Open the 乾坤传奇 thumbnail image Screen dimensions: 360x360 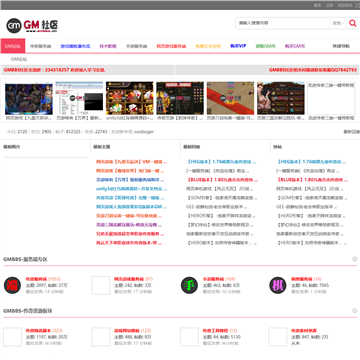click(x=180, y=98)
